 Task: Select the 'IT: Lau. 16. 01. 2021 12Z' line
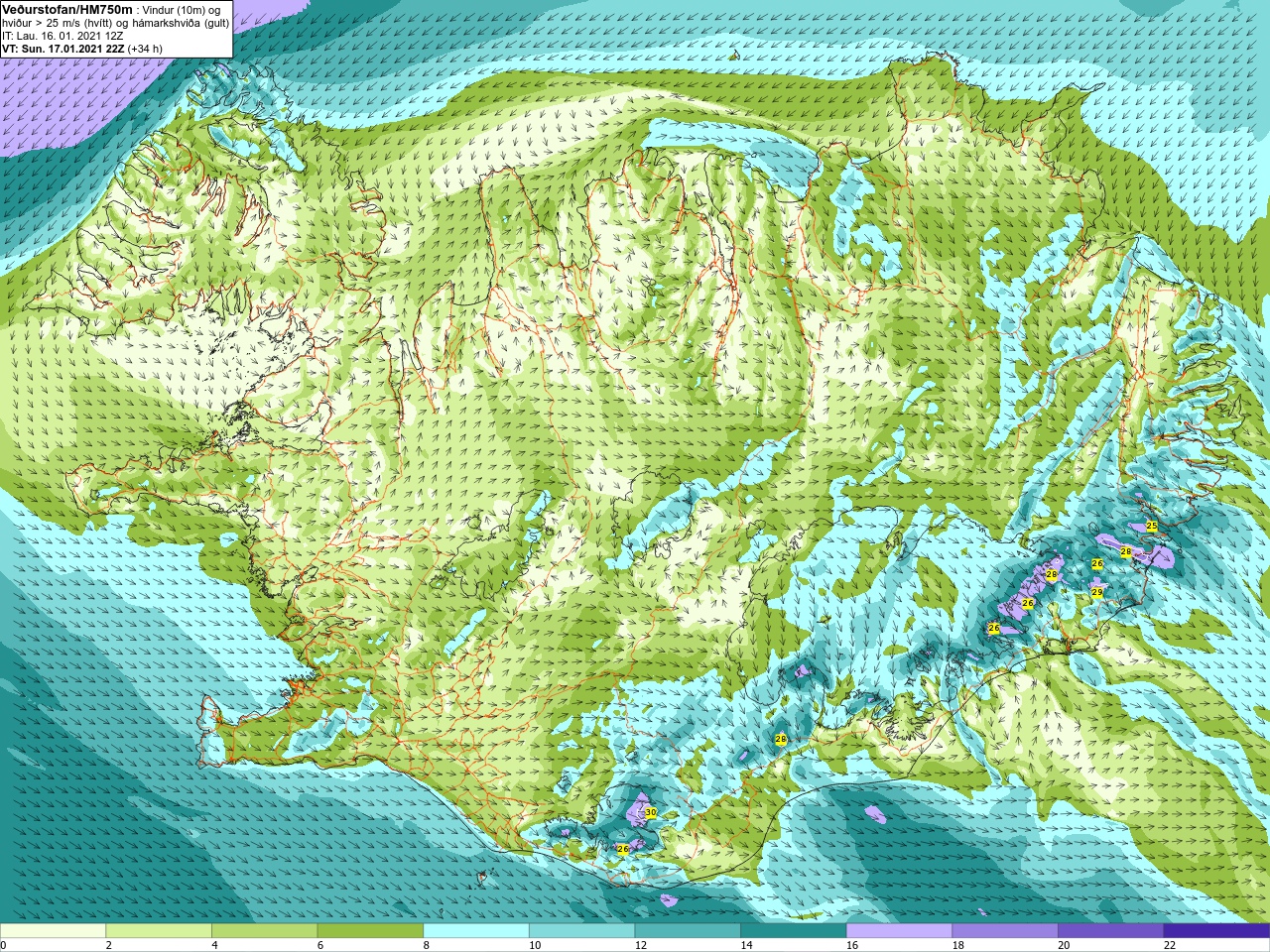point(63,36)
